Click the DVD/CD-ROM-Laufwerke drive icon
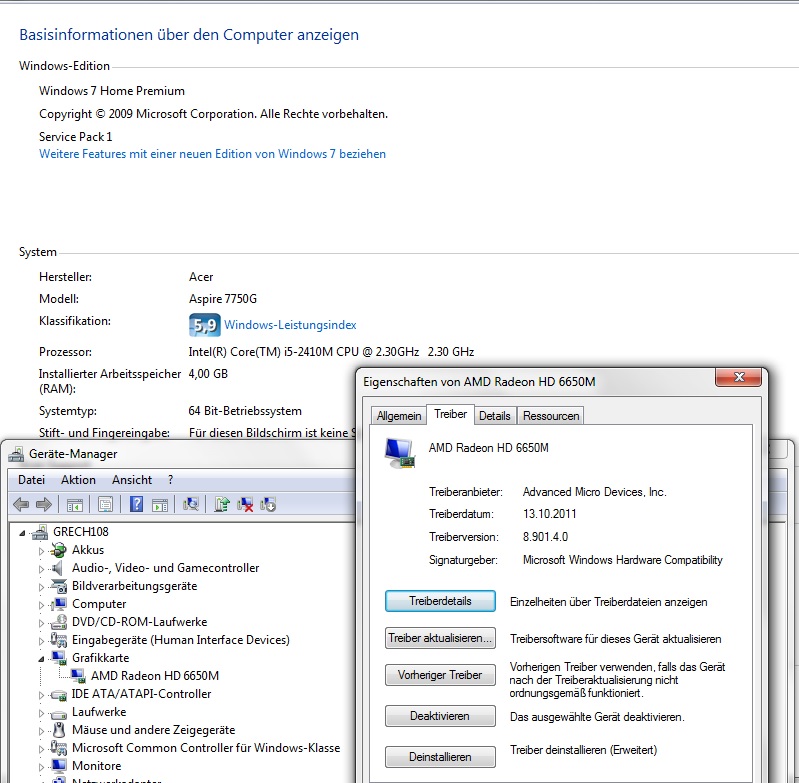Screen dimensions: 799x783 point(59,622)
